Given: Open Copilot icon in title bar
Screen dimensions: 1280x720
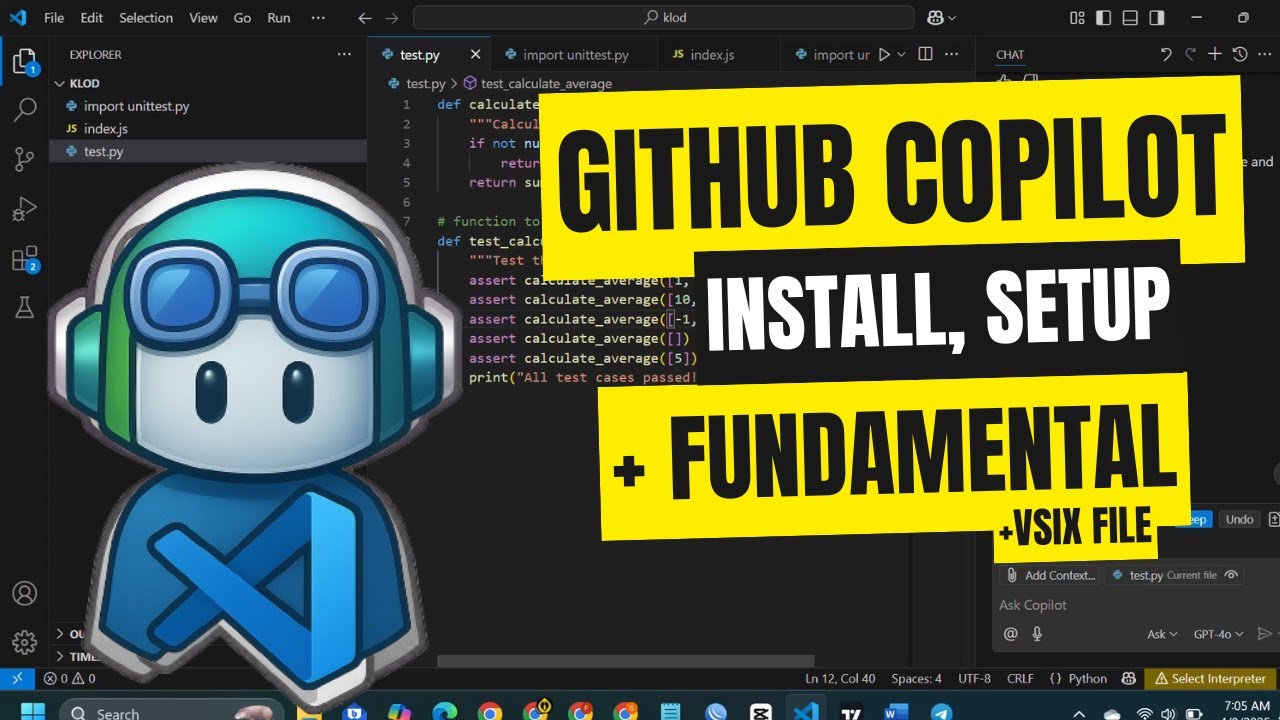Looking at the screenshot, I should 933,18.
